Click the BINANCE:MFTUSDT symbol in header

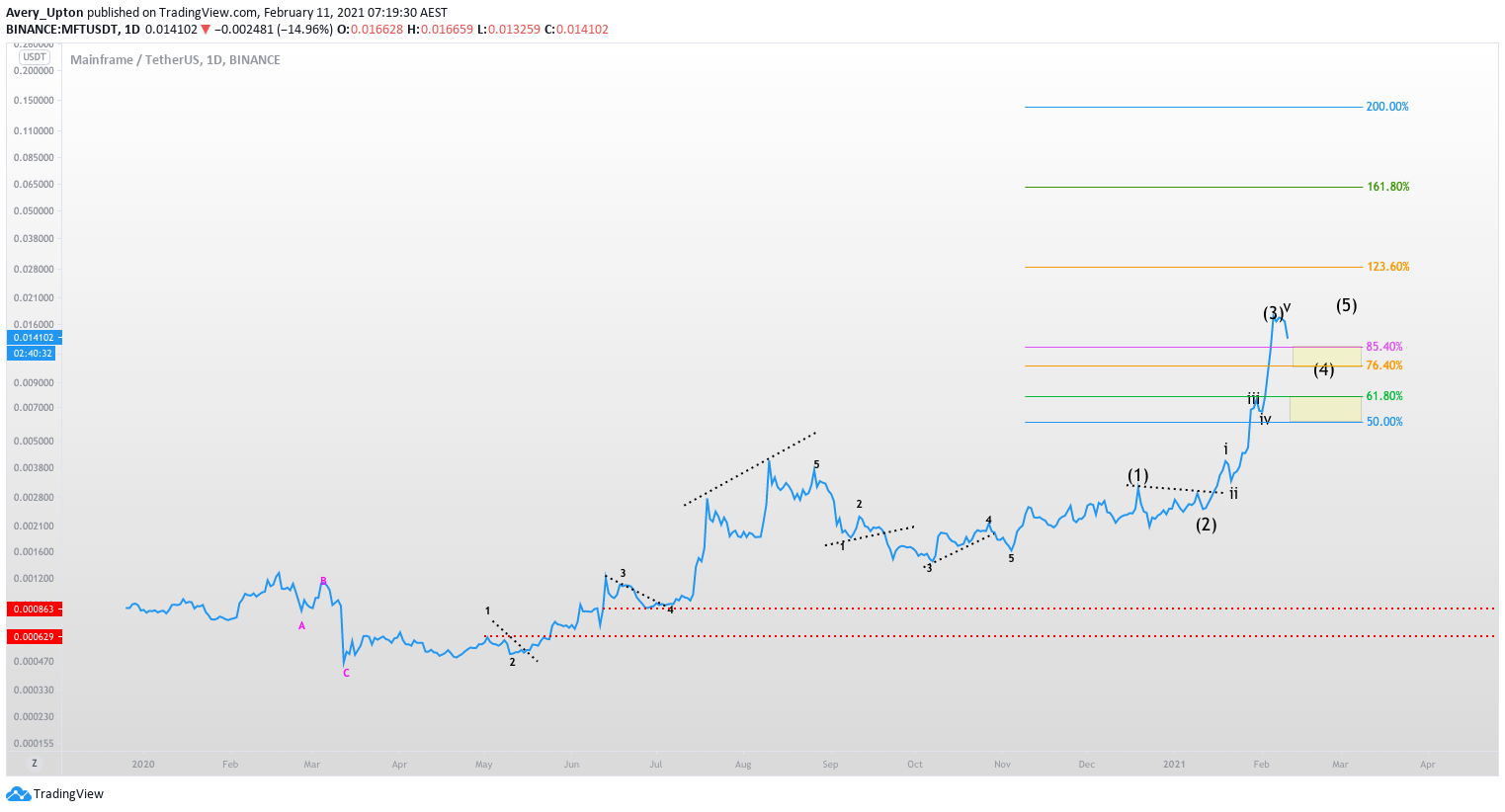tap(61, 30)
